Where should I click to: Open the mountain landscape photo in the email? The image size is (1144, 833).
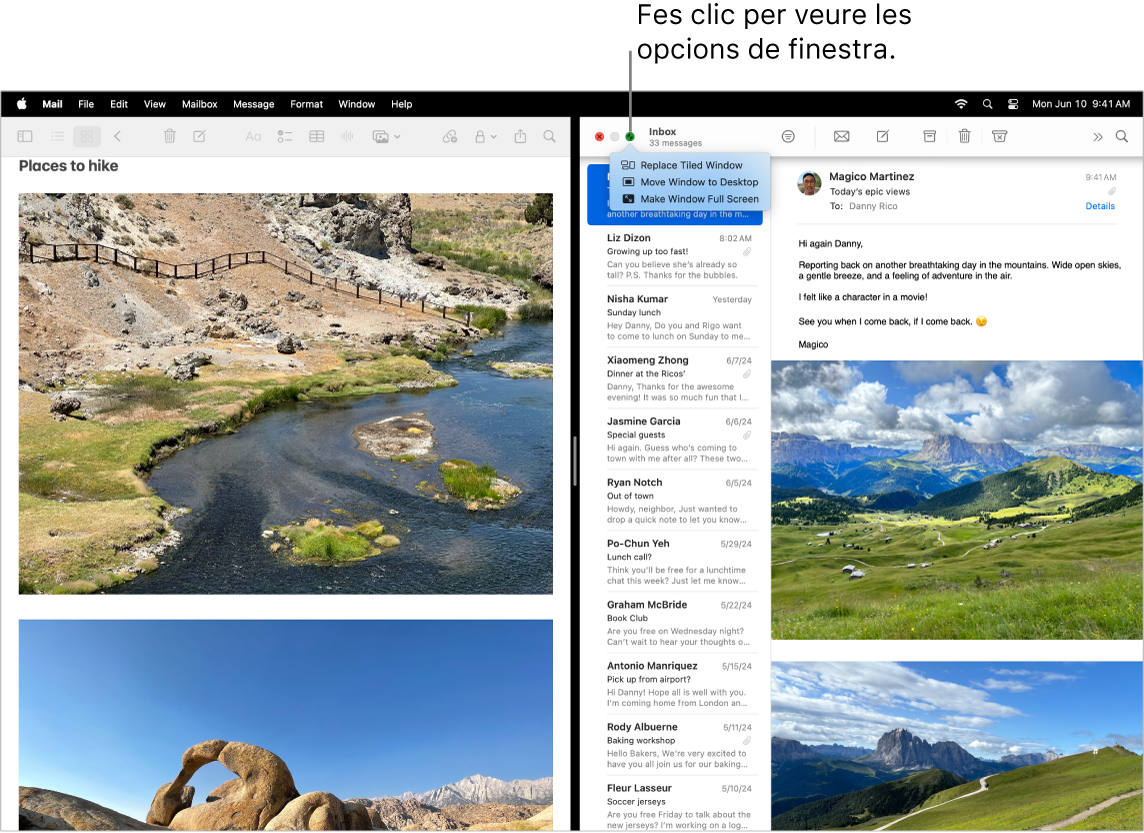pyautogui.click(x=957, y=500)
